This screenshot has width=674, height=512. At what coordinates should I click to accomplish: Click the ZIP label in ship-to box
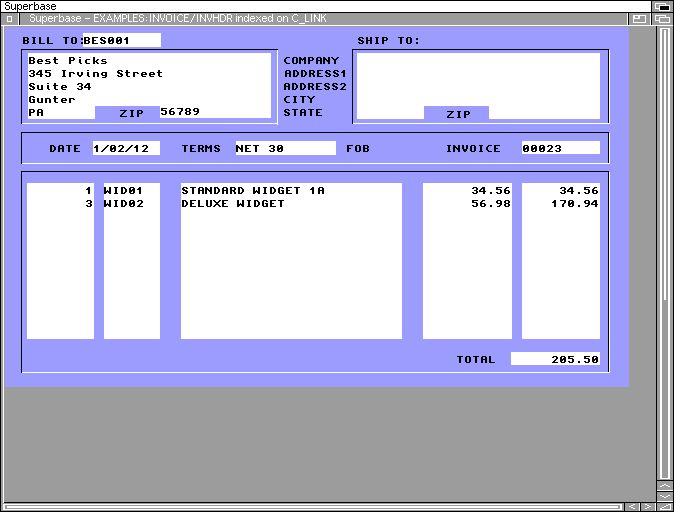[458, 114]
